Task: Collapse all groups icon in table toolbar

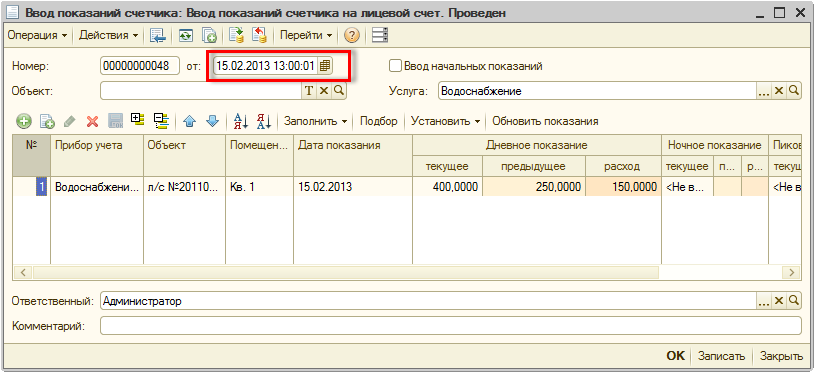Action: [x=161, y=121]
